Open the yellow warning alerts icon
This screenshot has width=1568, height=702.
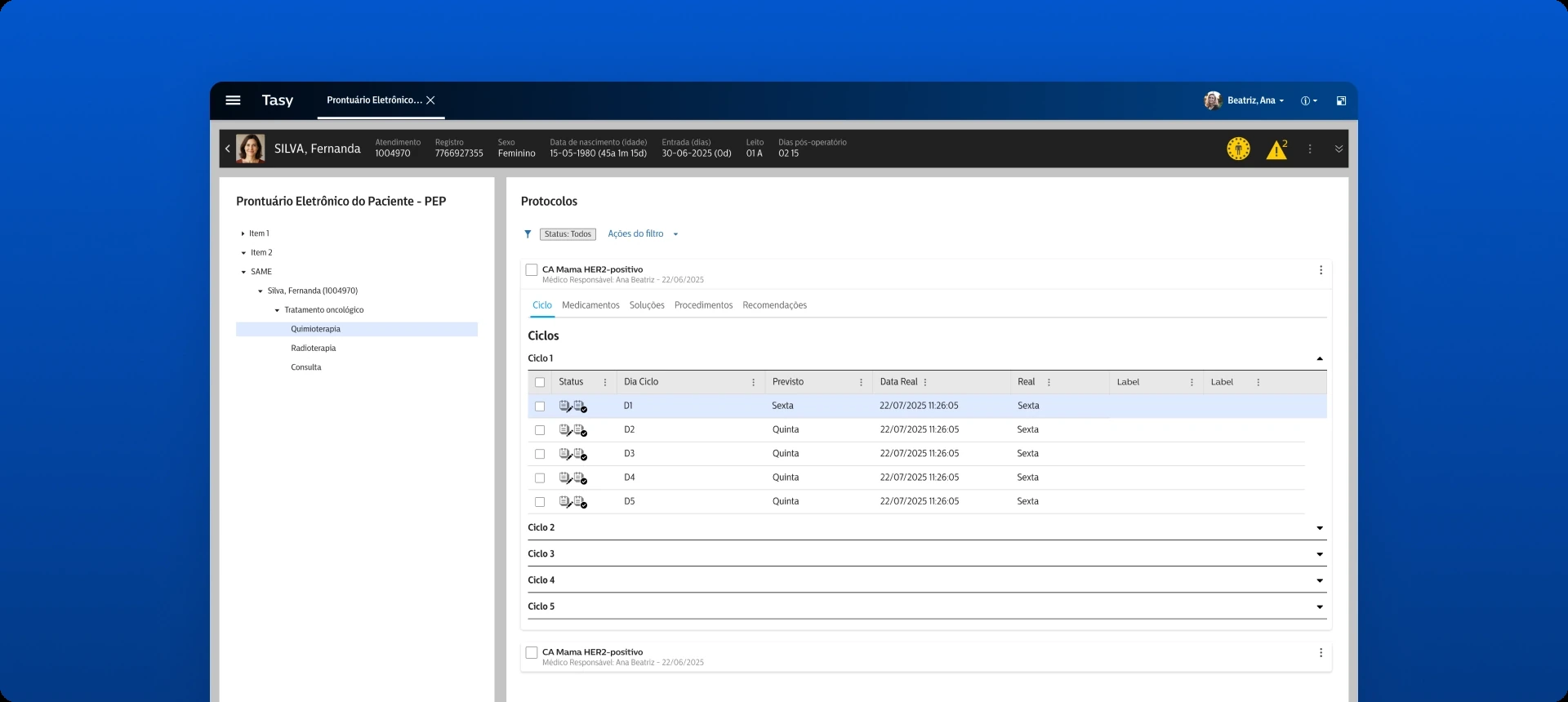point(1276,149)
